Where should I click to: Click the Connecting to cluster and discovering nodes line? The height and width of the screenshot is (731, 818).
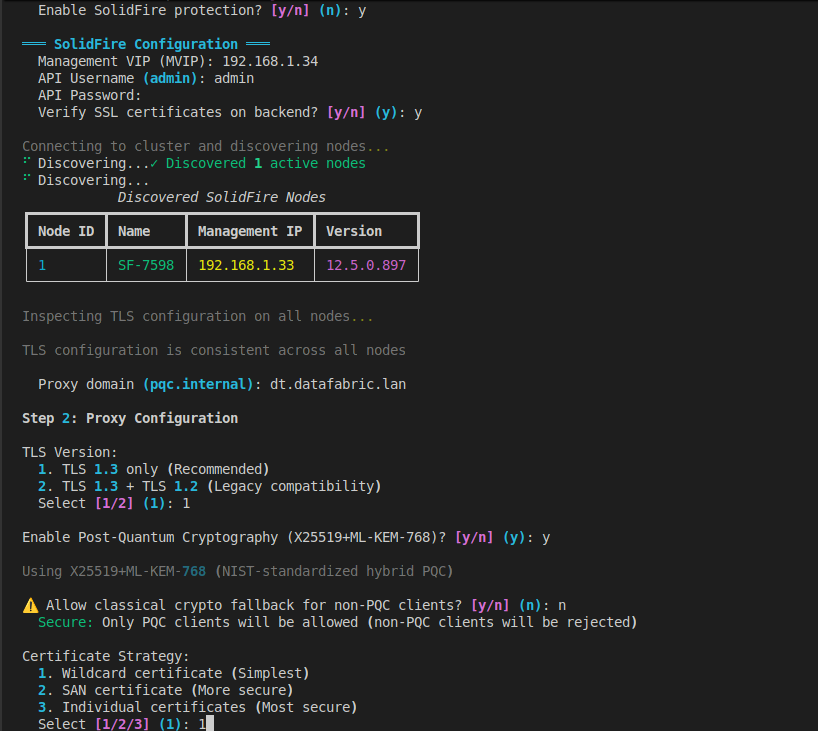coord(206,147)
